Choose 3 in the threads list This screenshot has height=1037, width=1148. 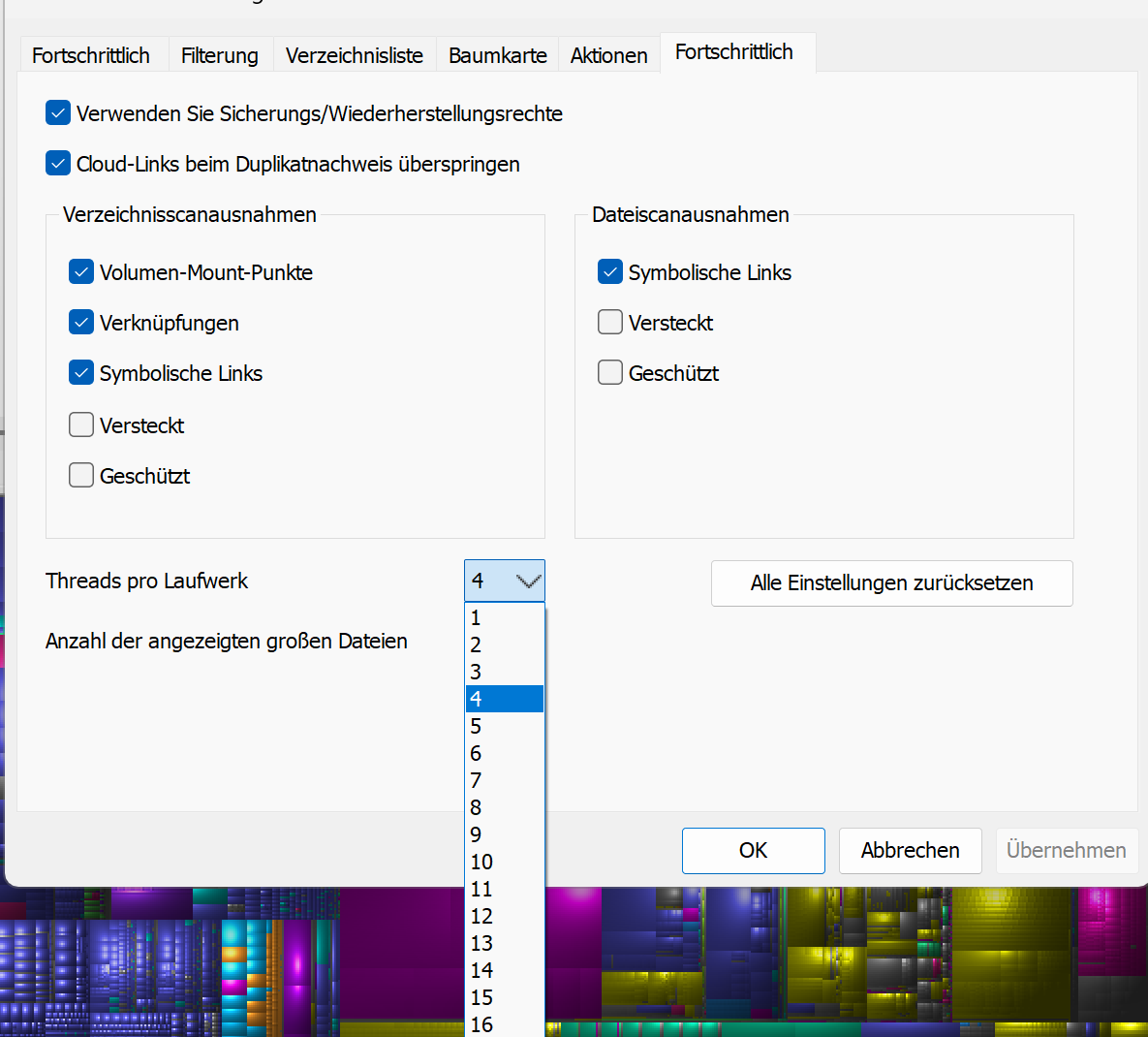505,673
